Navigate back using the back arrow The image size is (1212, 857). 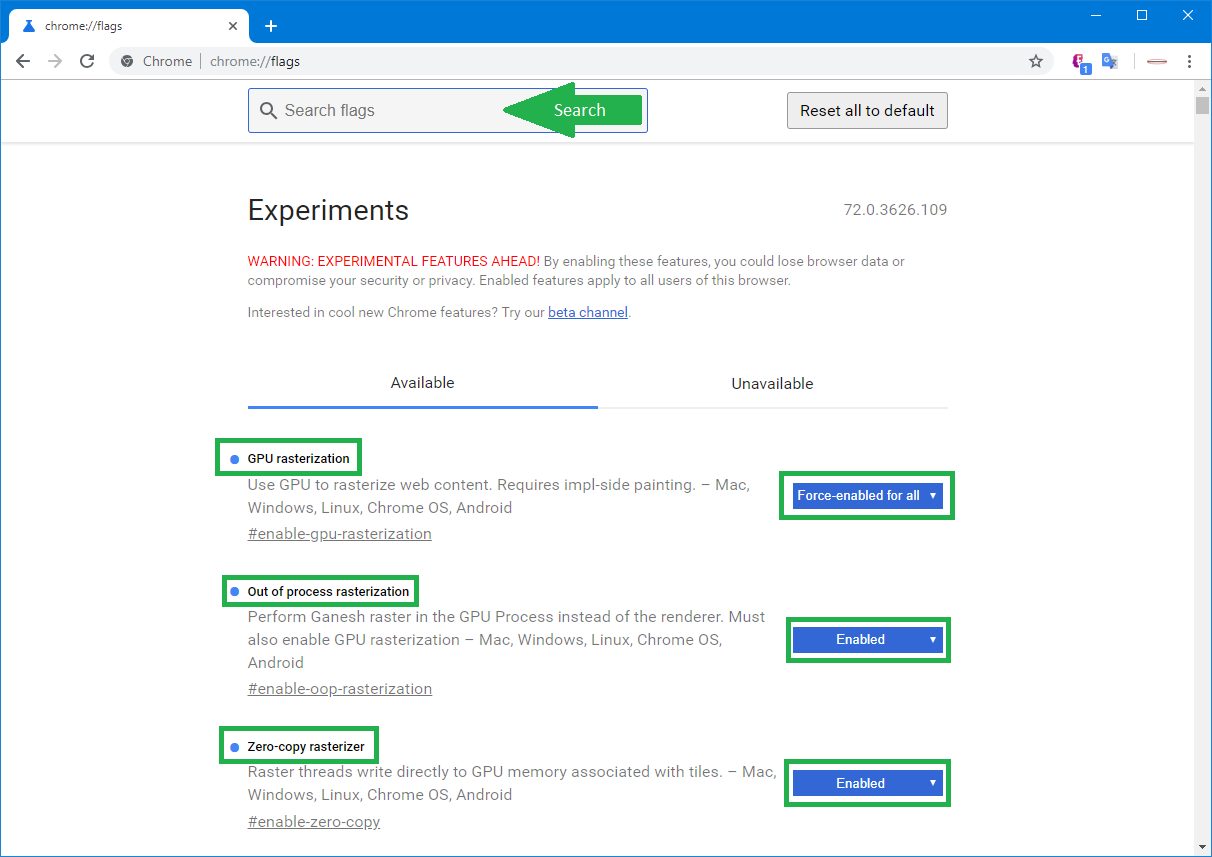pos(23,61)
